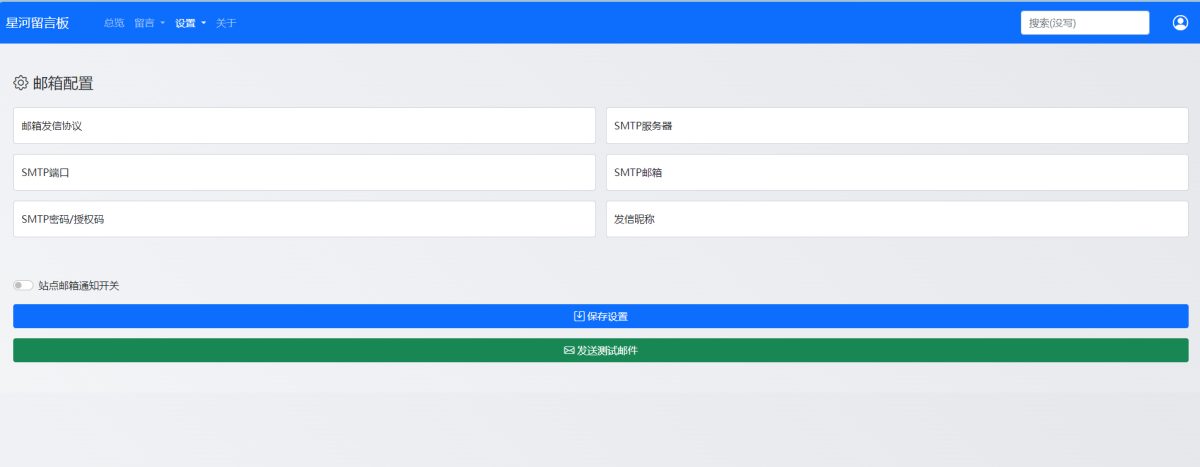The image size is (1200, 467).
Task: Toggle the 站点邮箱通知开关 switch
Action: [x=23, y=286]
